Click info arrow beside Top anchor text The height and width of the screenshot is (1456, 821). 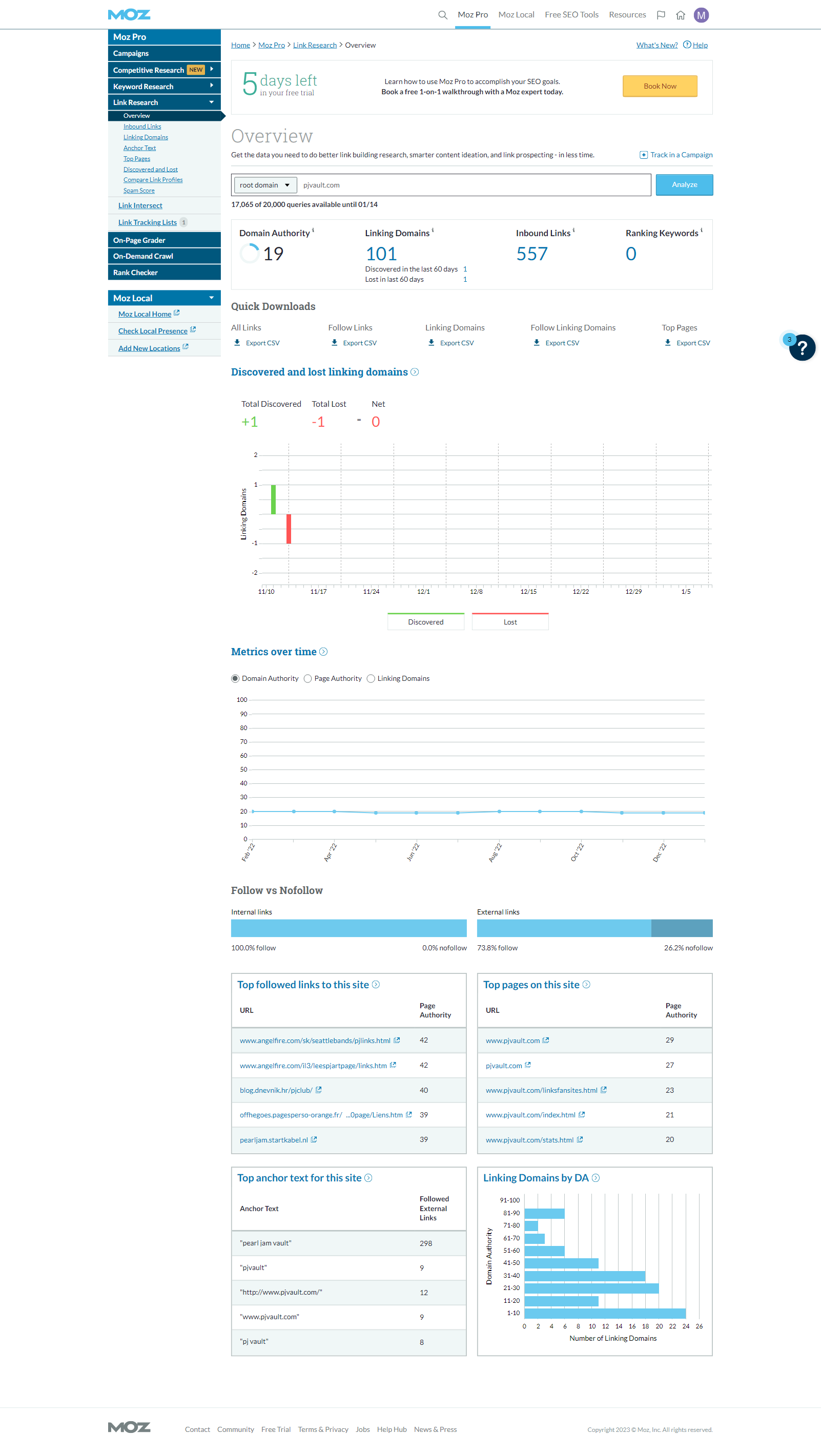point(368,1178)
